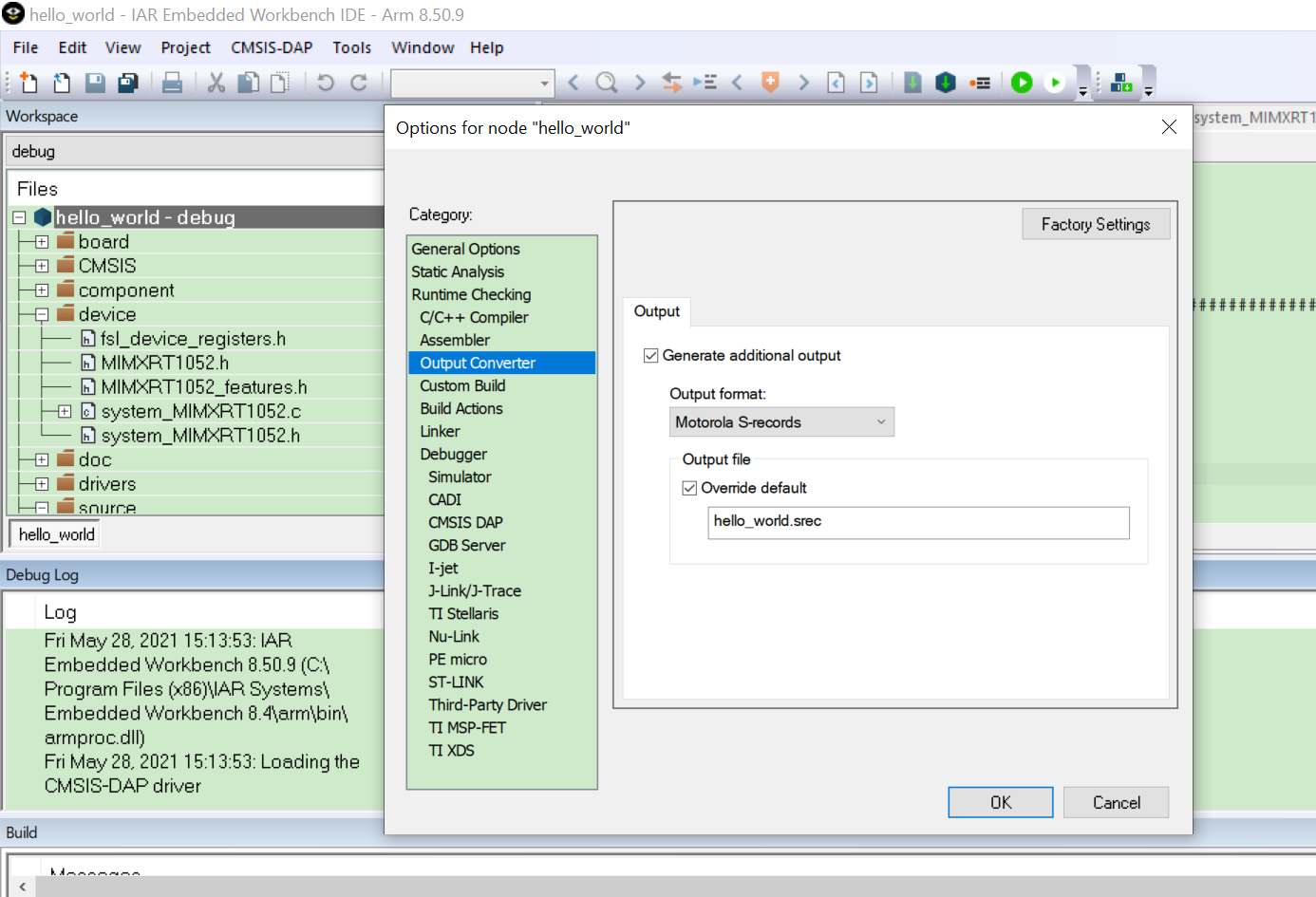The image size is (1316, 897).
Task: Open the Output format dropdown
Action: coord(781,422)
